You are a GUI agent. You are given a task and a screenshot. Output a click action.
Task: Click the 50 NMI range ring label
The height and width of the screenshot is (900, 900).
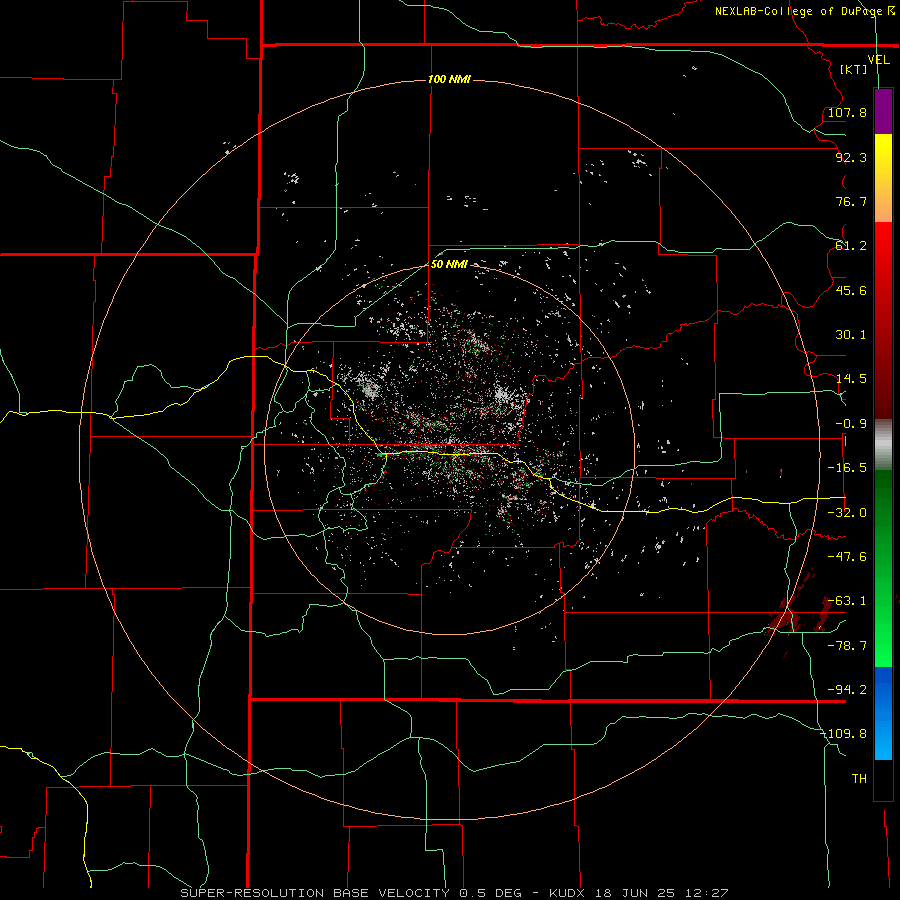coord(449,264)
